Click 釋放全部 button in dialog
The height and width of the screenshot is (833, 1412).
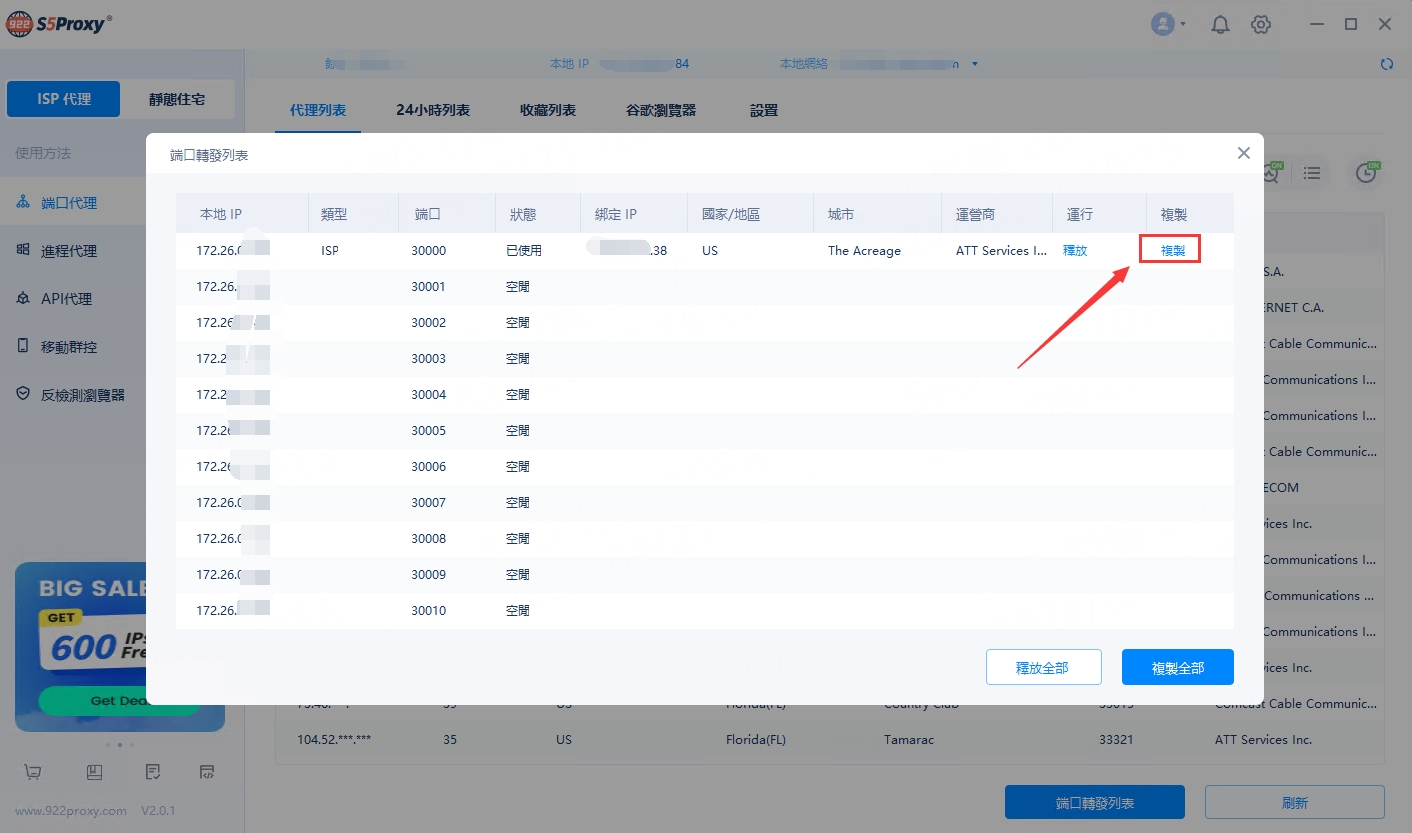[x=1043, y=667]
